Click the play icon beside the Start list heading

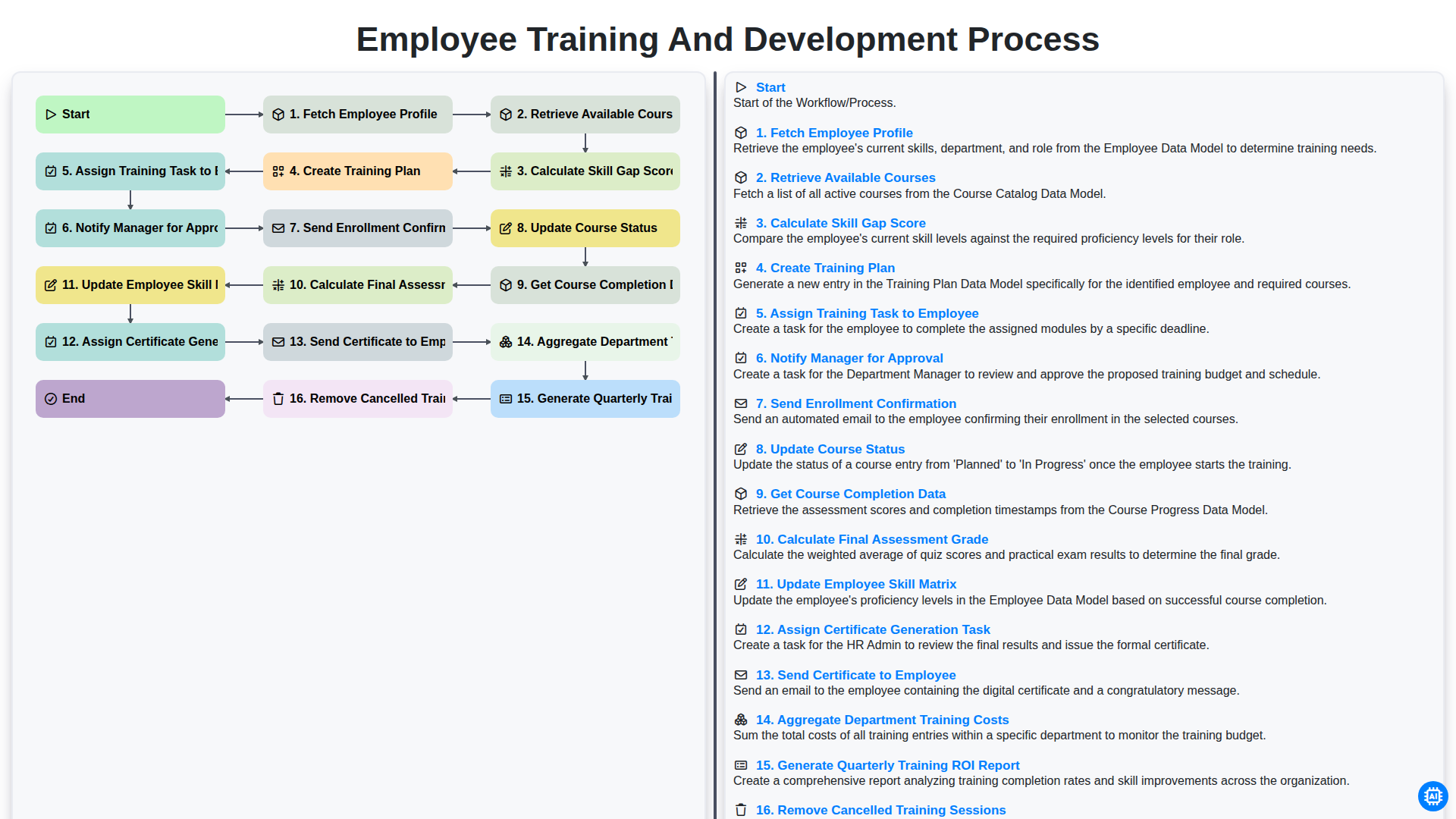pyautogui.click(x=741, y=87)
